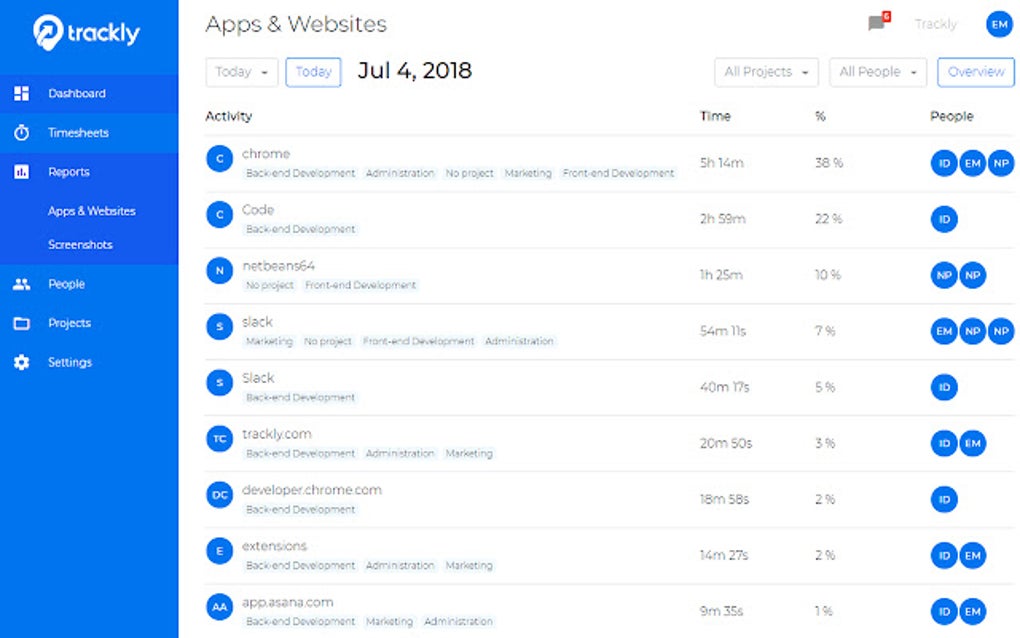Select the People icon in the sidebar

21,283
